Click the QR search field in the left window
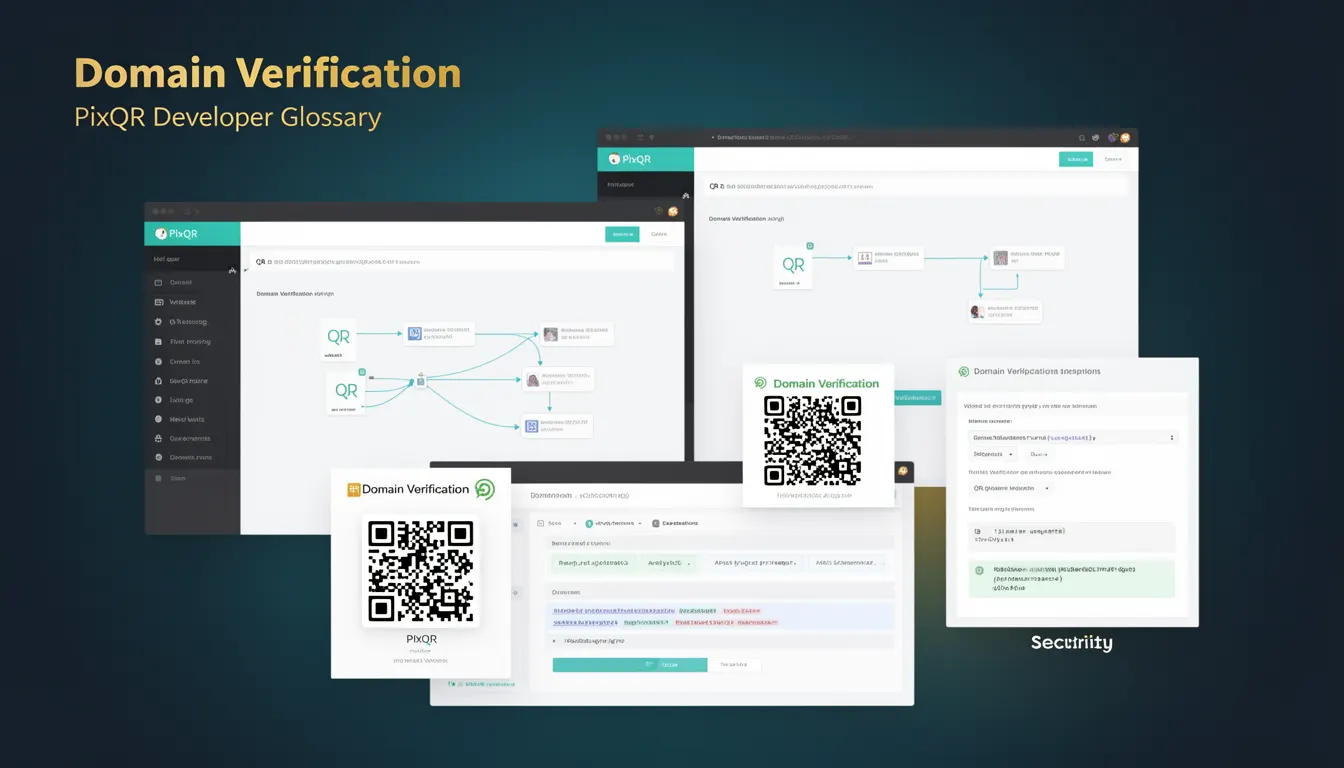 point(462,261)
